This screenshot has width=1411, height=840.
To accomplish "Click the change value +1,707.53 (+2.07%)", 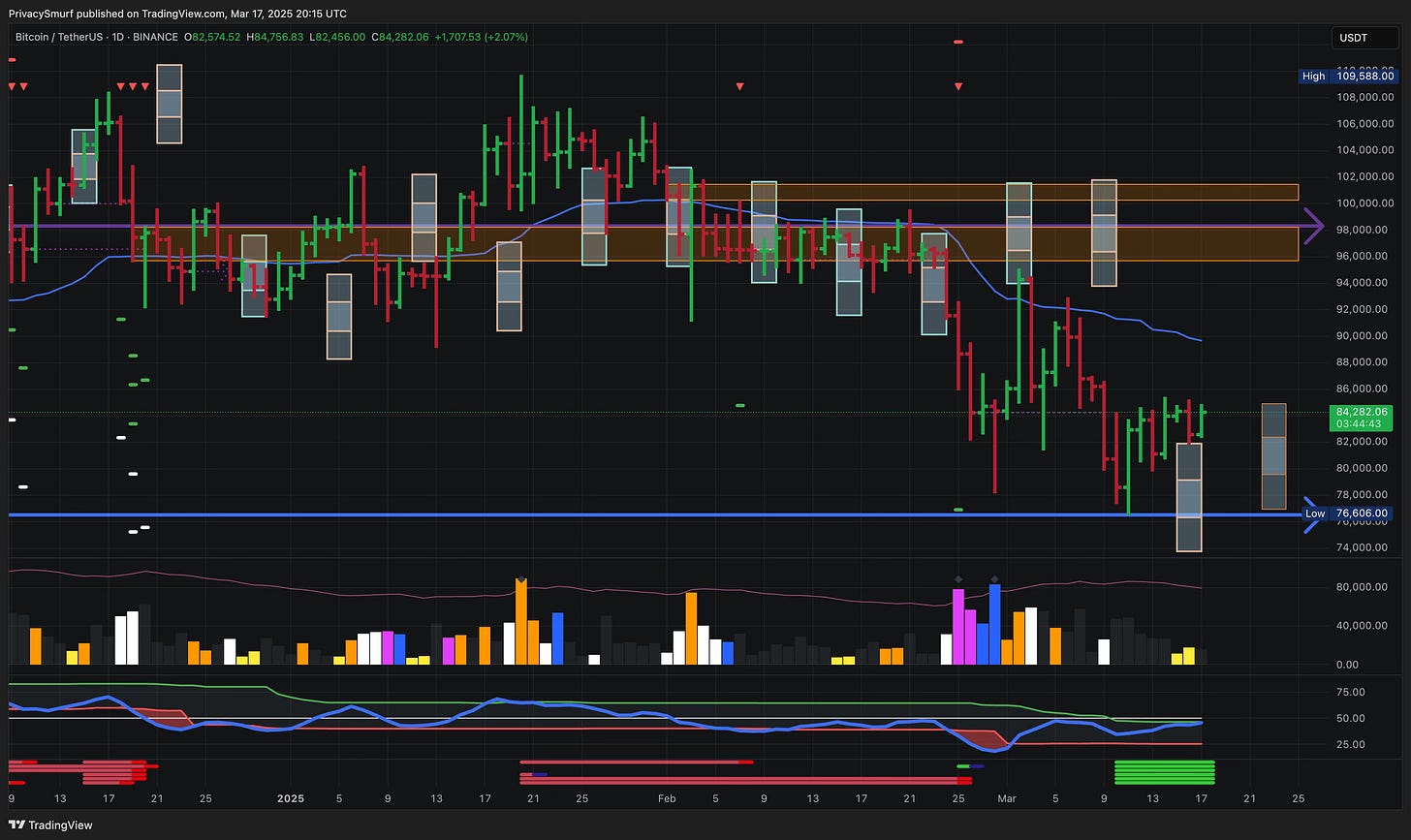I will tap(480, 37).
